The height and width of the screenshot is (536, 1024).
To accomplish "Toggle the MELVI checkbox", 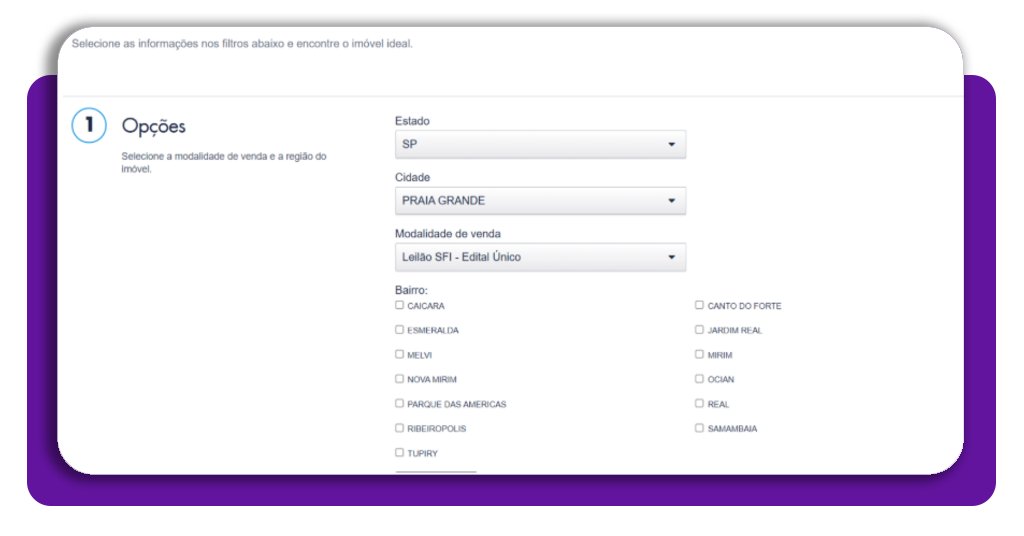I will coord(400,354).
